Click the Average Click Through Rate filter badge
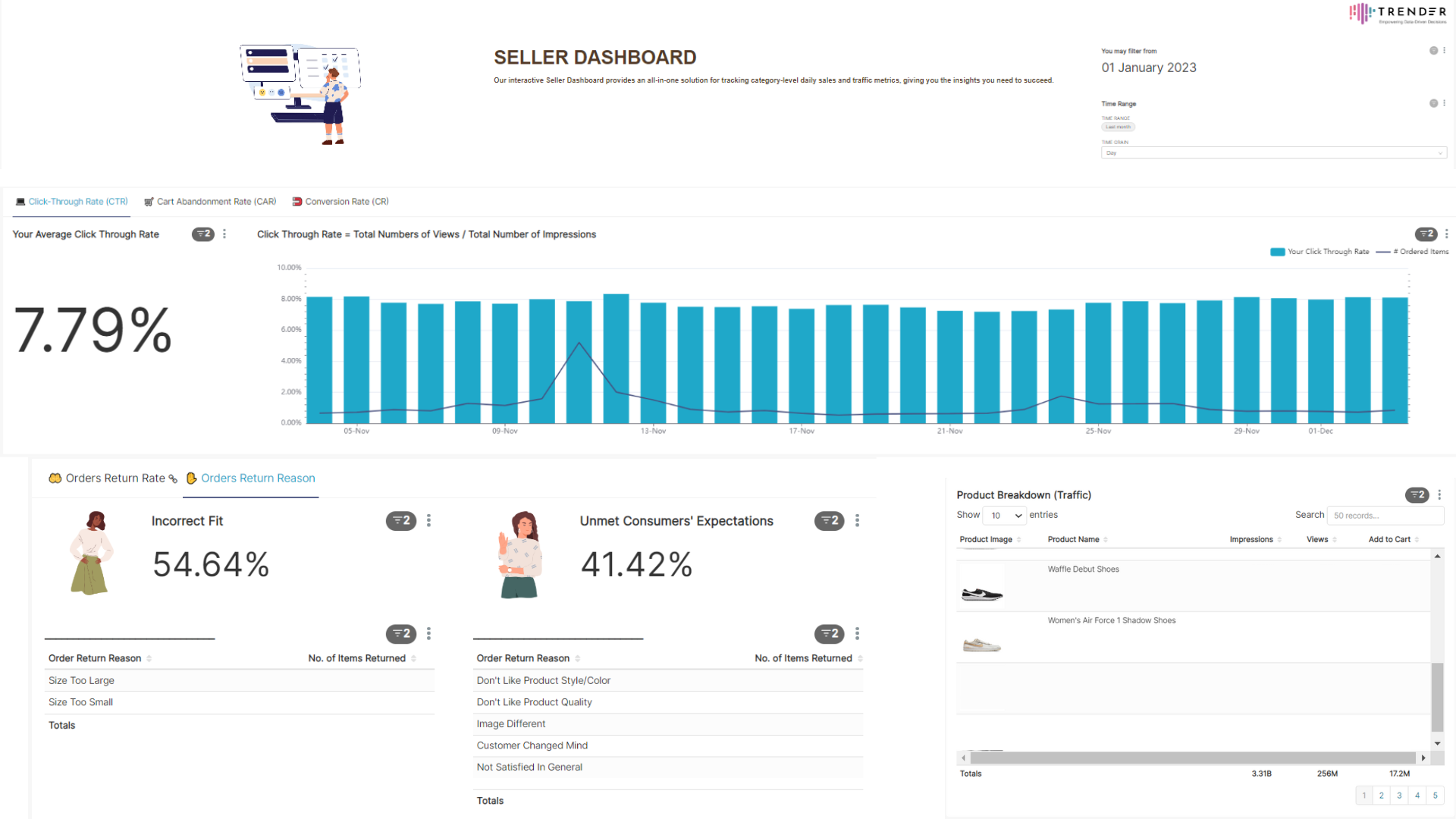This screenshot has height=819, width=1456. (202, 234)
